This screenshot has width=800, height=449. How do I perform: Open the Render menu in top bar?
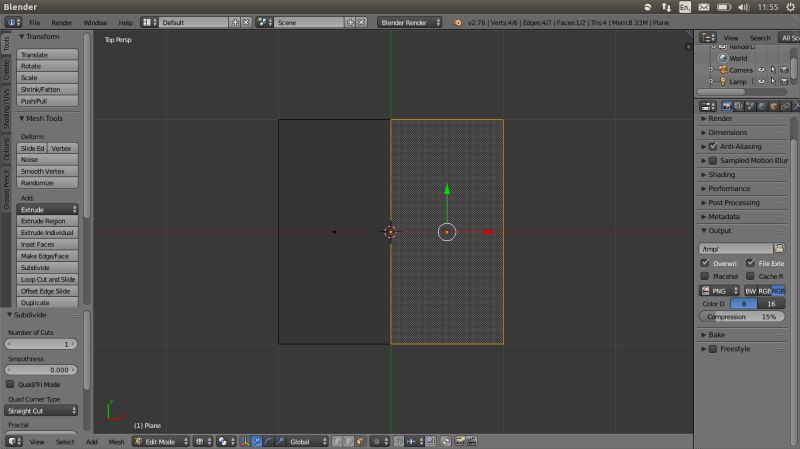[62, 22]
